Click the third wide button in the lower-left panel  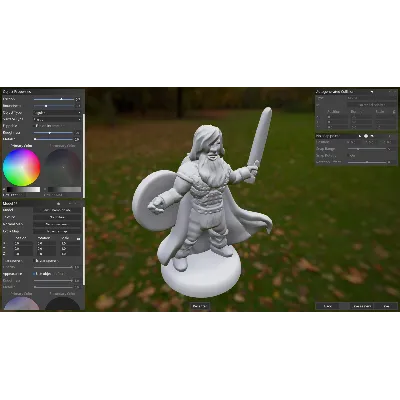57,224
